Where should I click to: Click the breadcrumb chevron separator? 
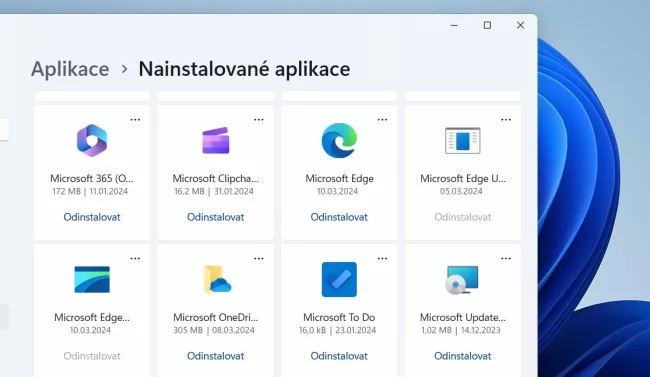pyautogui.click(x=124, y=69)
